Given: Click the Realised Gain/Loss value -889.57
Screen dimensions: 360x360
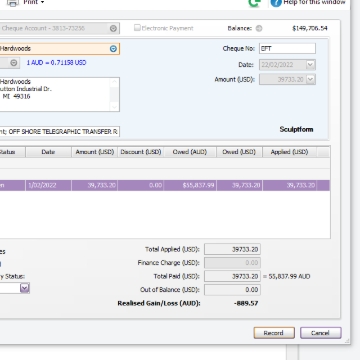Looking at the screenshot, I should pos(246,303).
